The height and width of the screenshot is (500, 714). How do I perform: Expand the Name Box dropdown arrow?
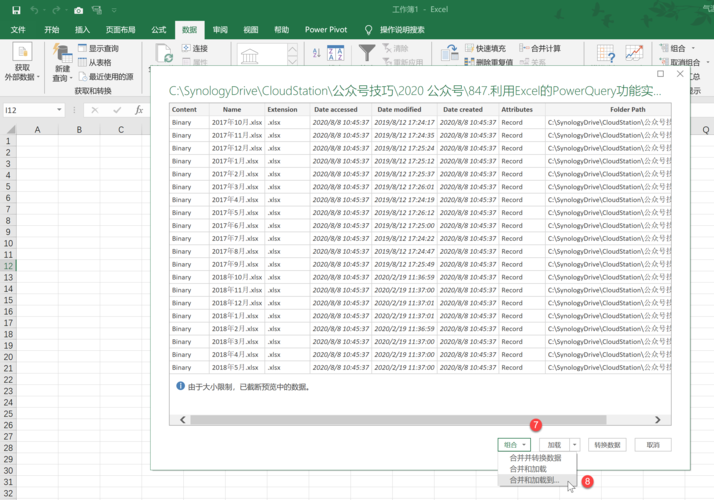59,110
